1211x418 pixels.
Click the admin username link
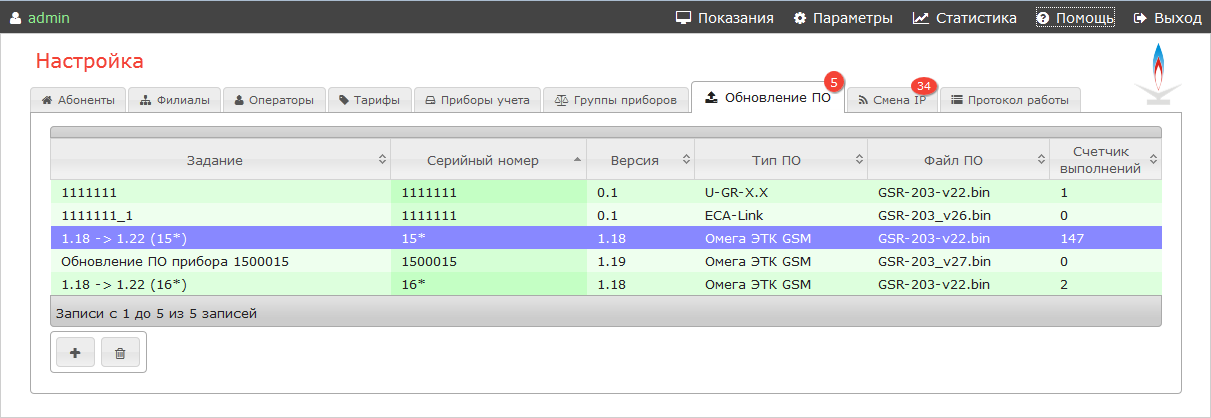coord(49,18)
